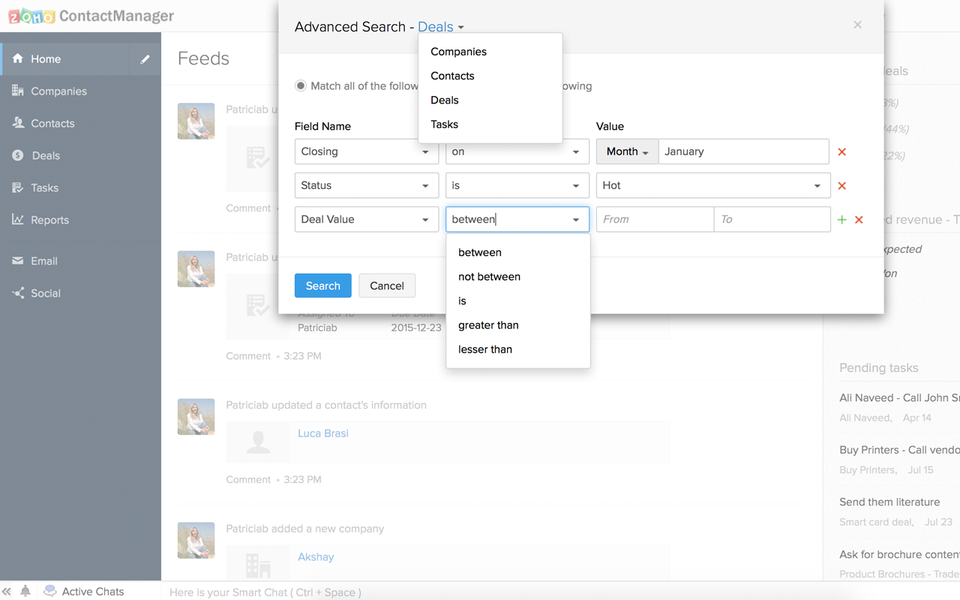Click the From value input field

[654, 219]
